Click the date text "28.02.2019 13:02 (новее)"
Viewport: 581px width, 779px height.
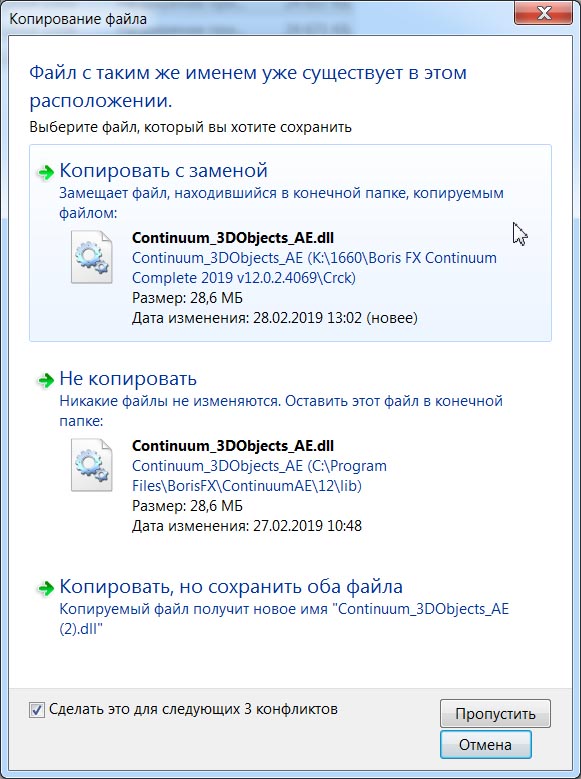(335, 317)
